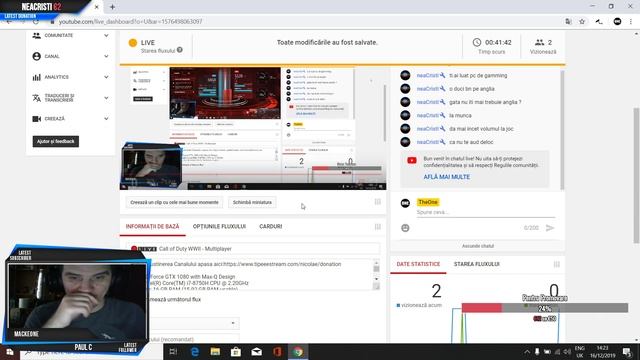This screenshot has height=360, width=640.
Task: Click Chrome icon in taskbar
Action: [x=298, y=351]
